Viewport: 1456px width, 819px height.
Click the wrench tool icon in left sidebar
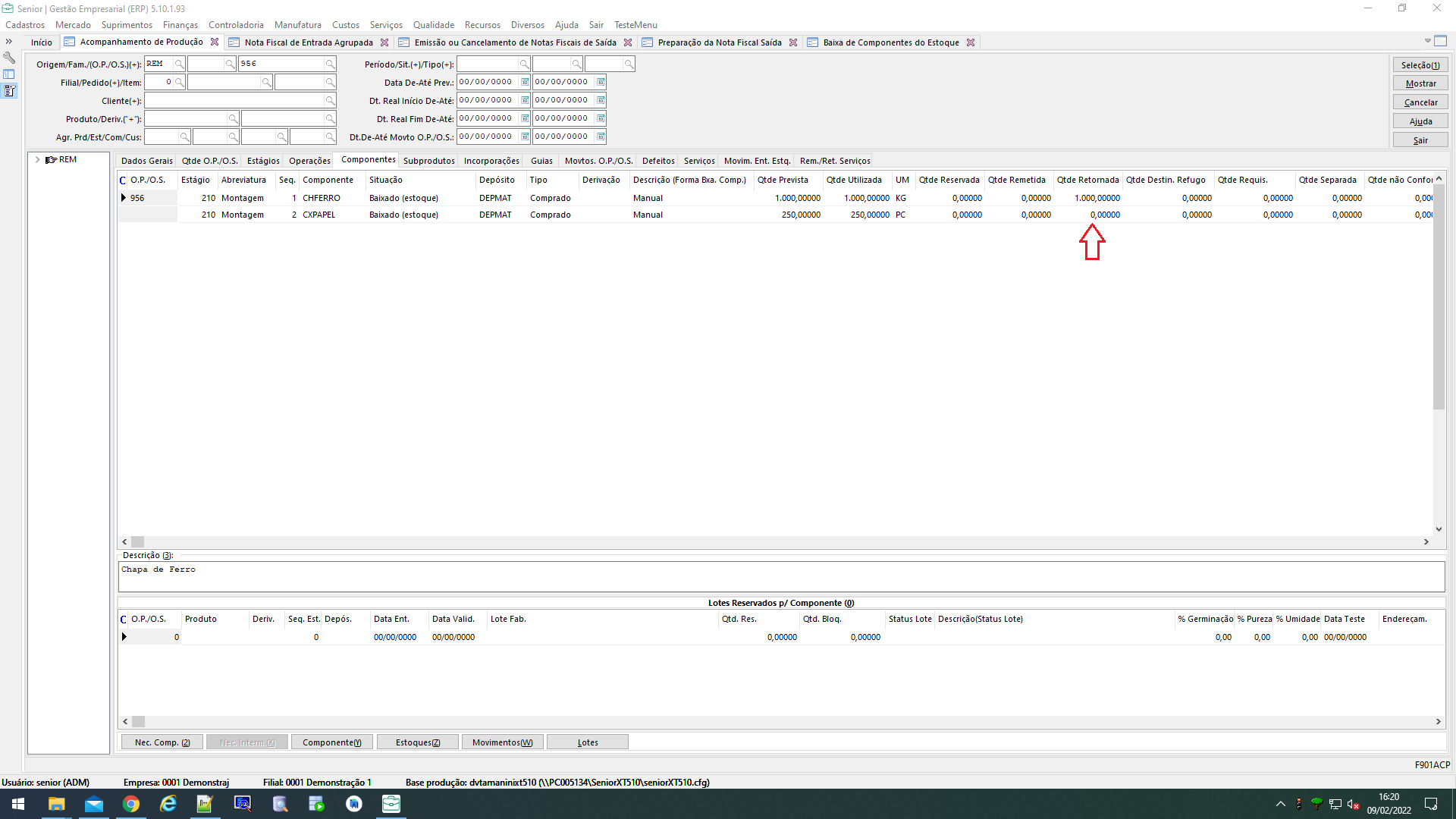coord(9,58)
